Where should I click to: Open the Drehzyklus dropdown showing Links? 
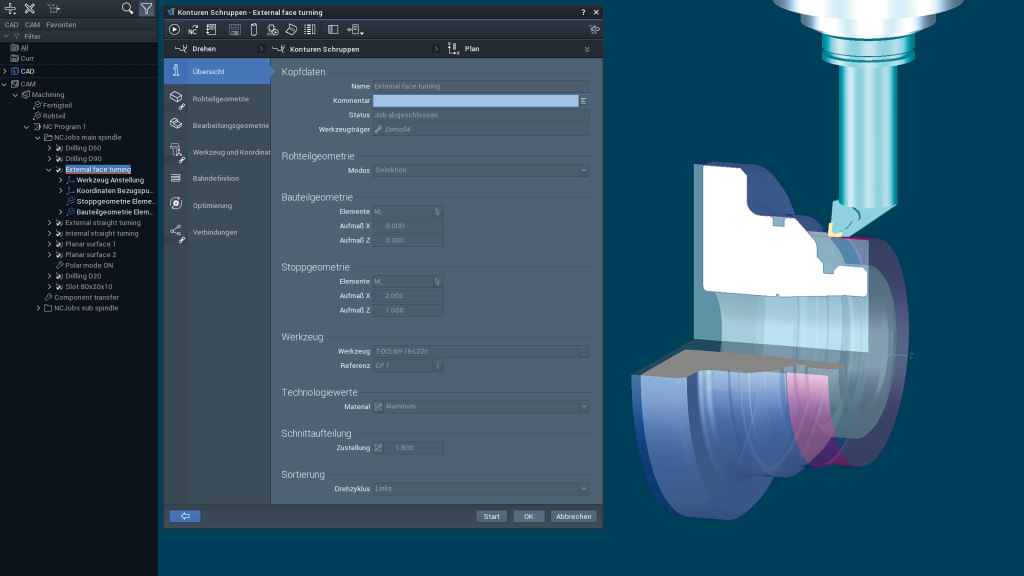click(481, 489)
